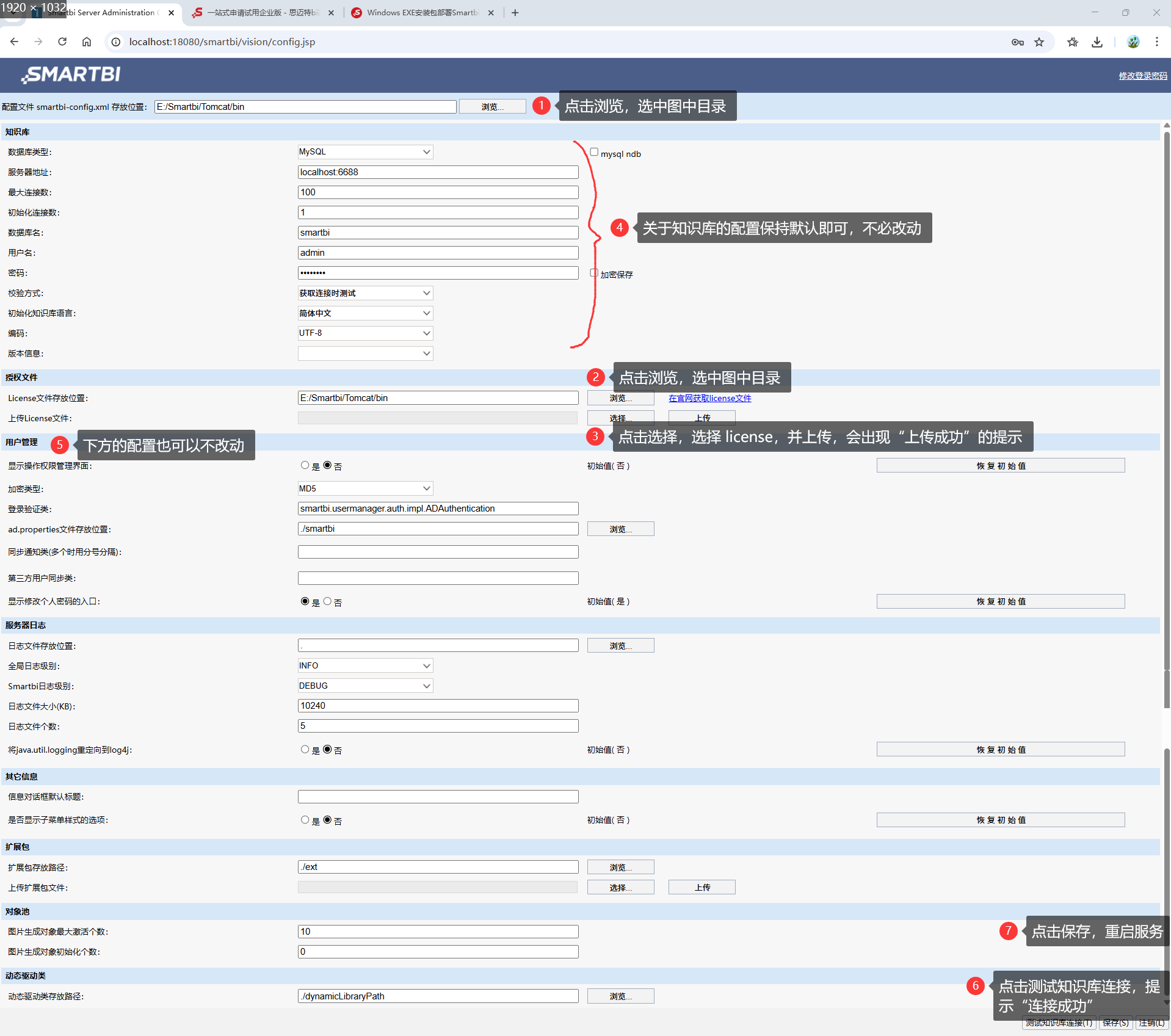Open the browser profile avatar
Viewport: 1171px width, 1036px height.
[x=1133, y=42]
